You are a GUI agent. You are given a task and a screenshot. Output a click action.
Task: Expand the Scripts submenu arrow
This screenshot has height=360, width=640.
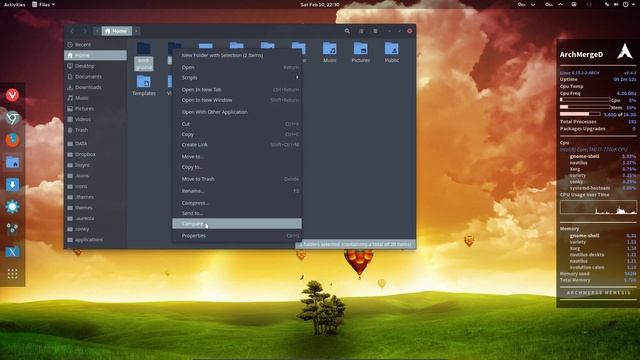point(297,78)
